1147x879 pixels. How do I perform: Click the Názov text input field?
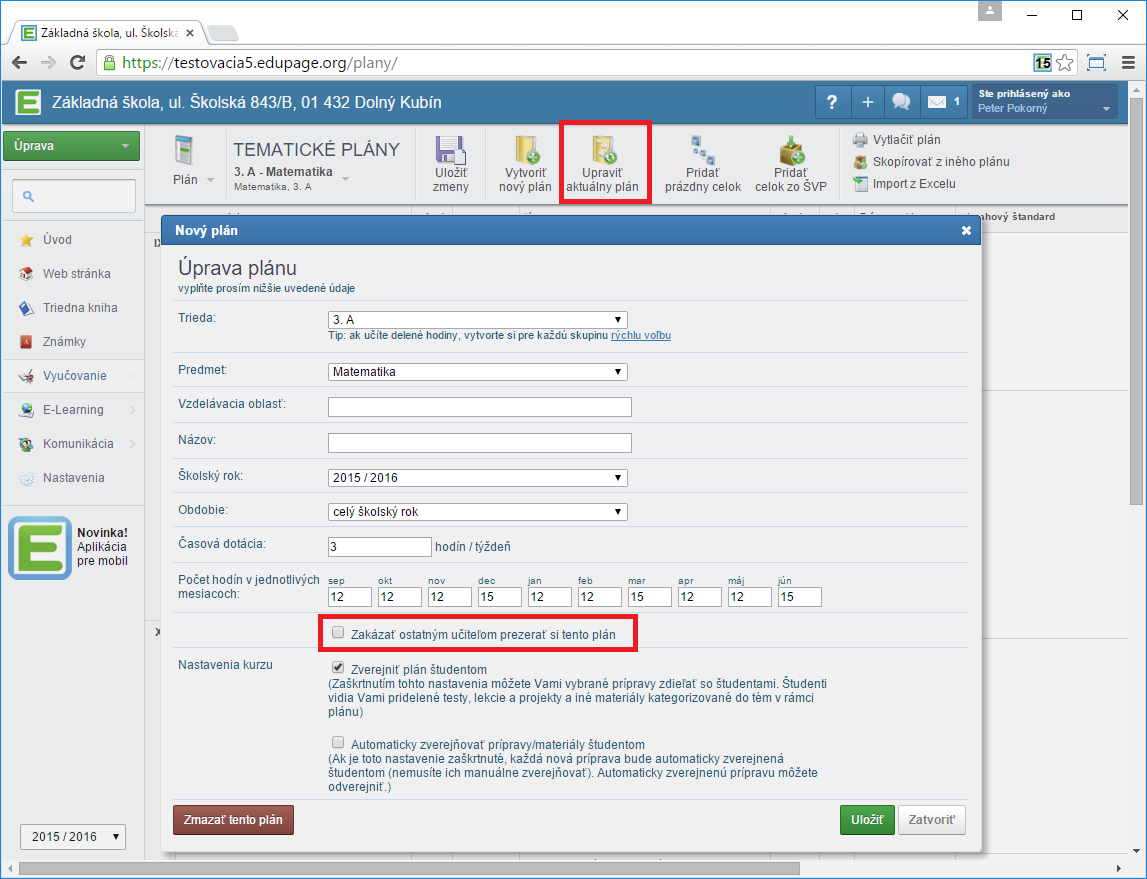pyautogui.click(x=480, y=442)
